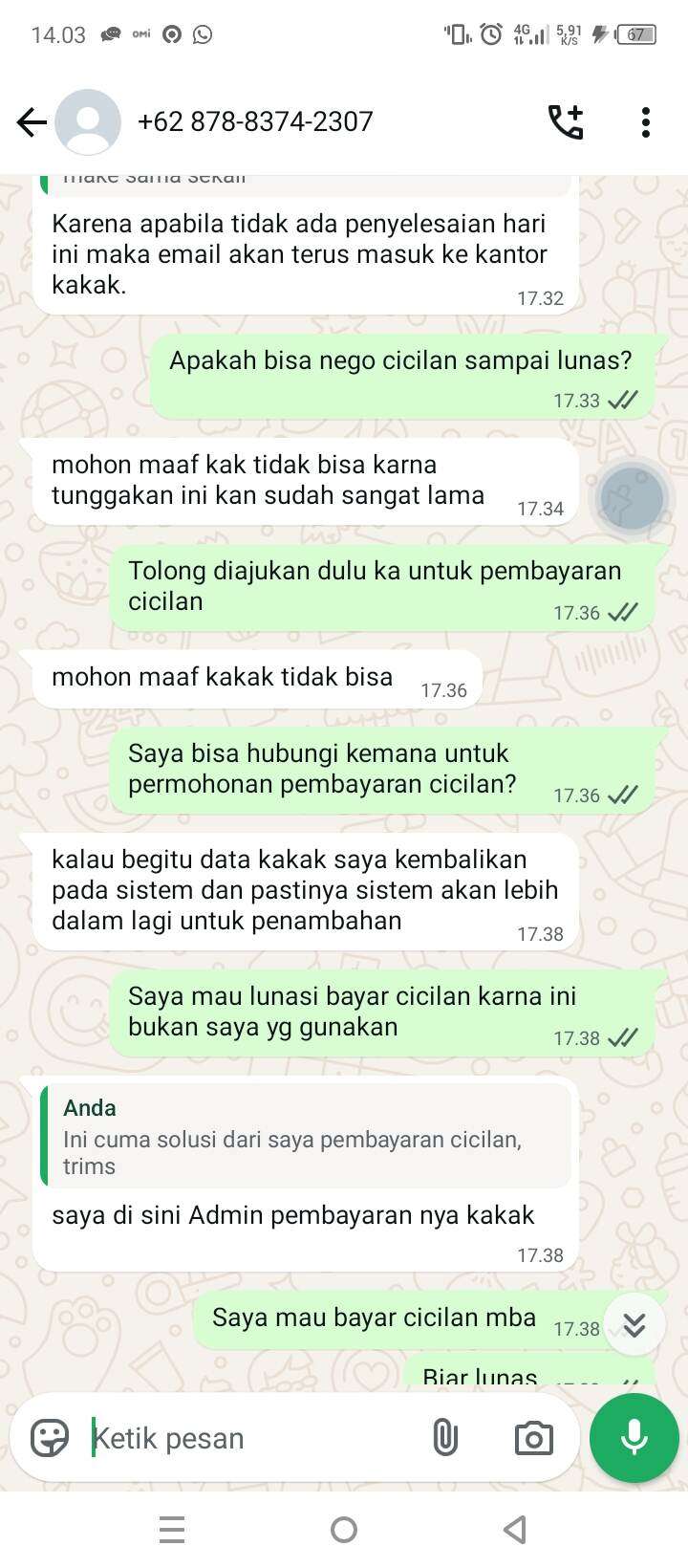Open the contact profile picture
This screenshot has height=1568, width=688.
88,122
